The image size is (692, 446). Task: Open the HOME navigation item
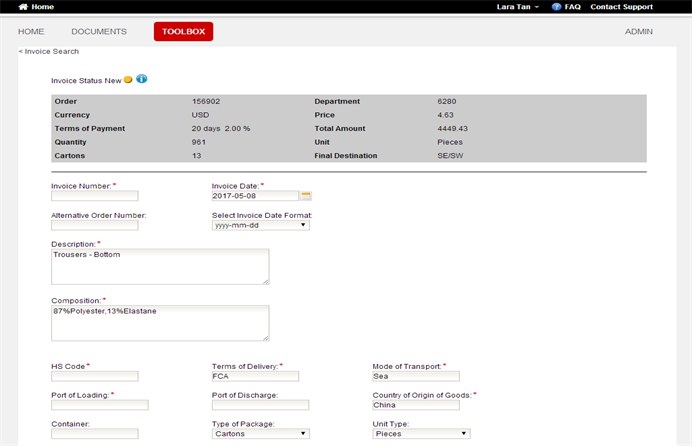pos(31,32)
